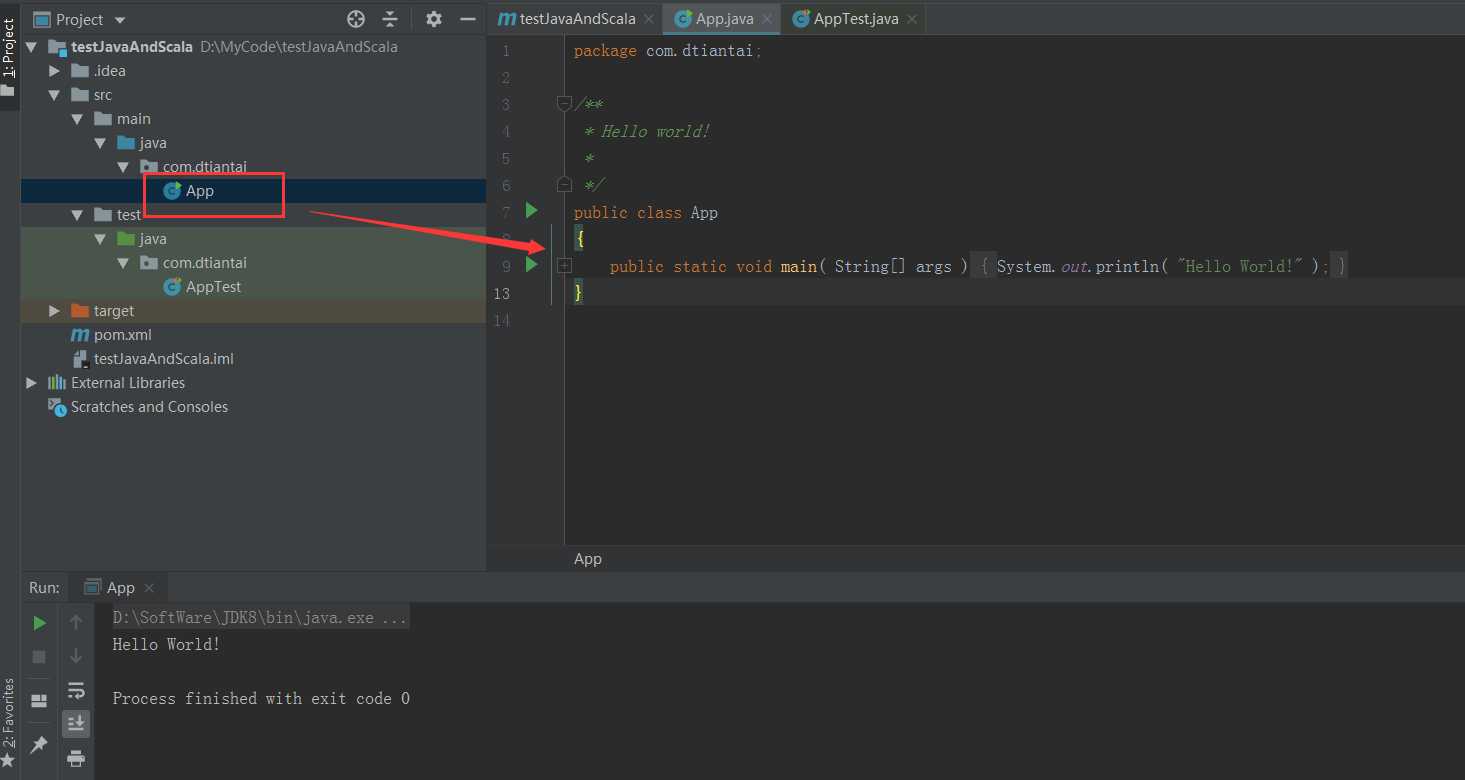Click the grey stop process square
This screenshot has height=780, width=1465.
tap(39, 657)
